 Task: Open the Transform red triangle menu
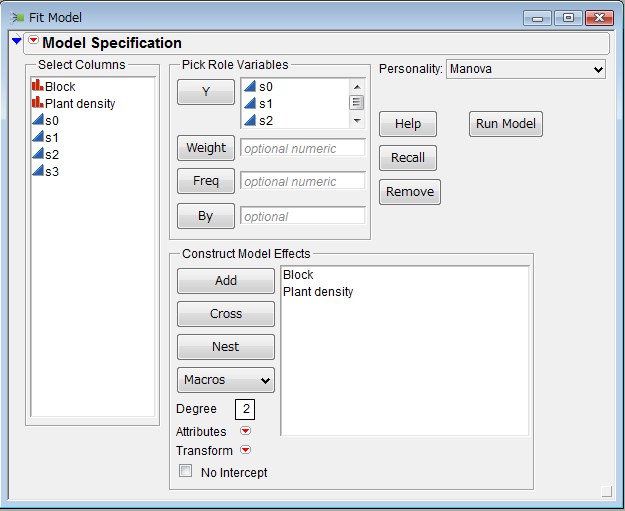point(246,450)
